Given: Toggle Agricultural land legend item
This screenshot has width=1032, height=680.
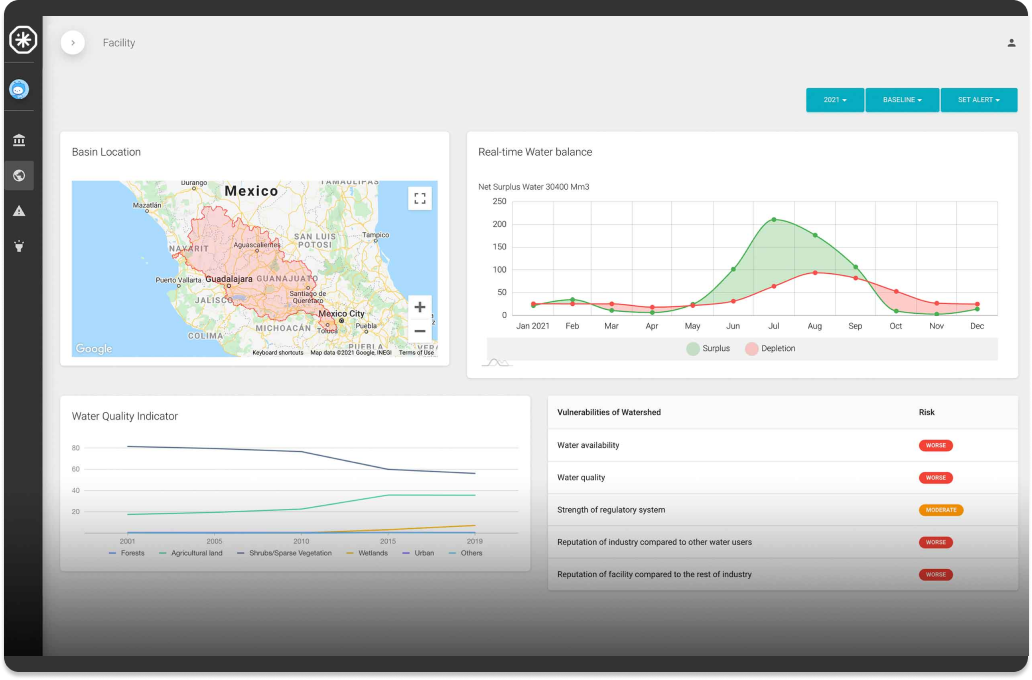Looking at the screenshot, I should pos(192,553).
